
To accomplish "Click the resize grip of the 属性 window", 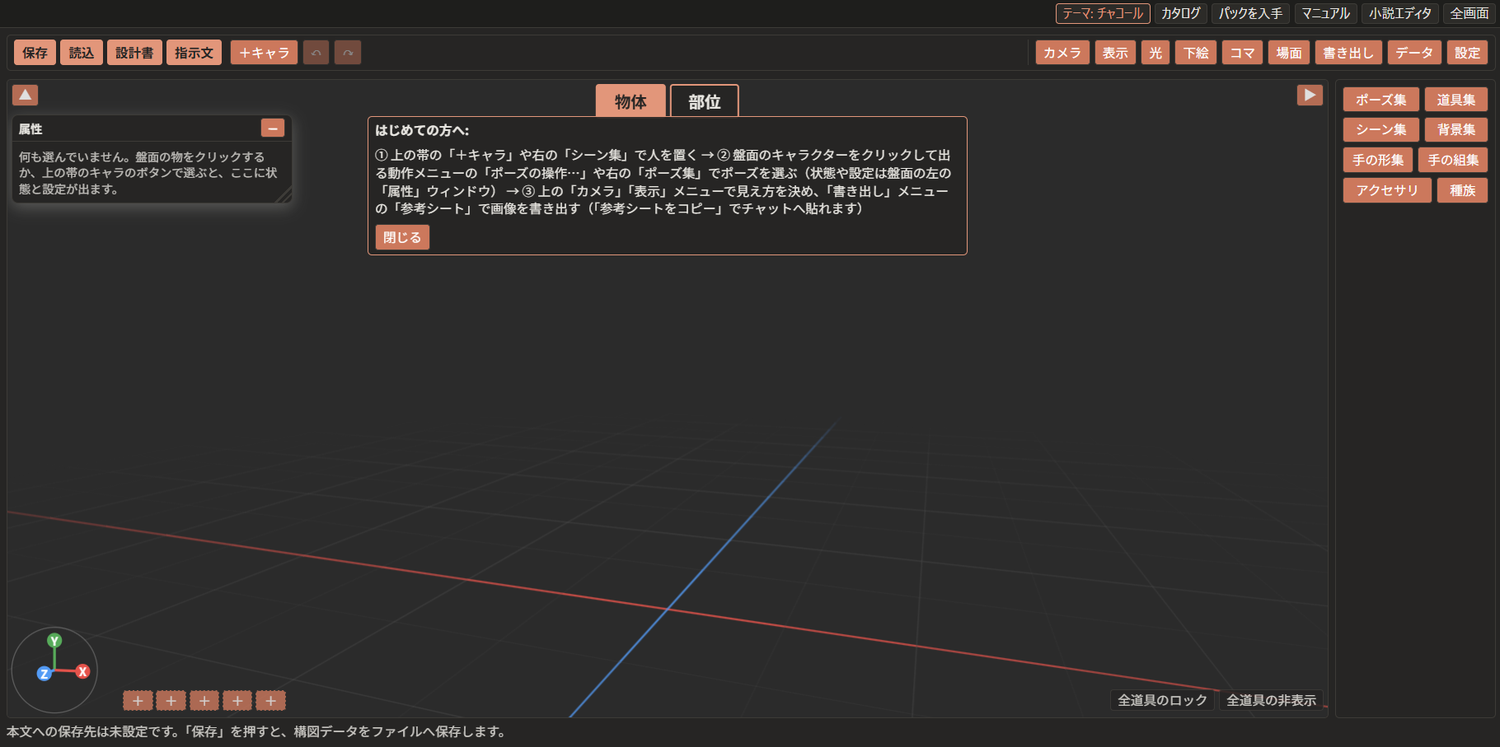I will point(284,195).
